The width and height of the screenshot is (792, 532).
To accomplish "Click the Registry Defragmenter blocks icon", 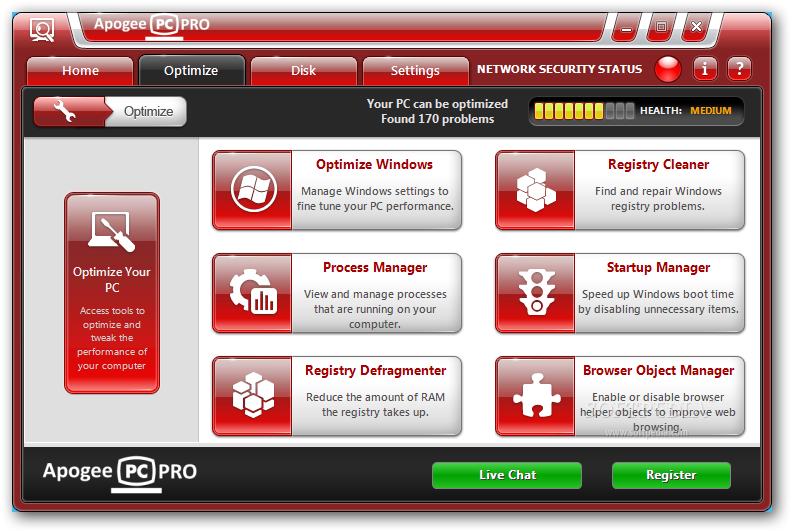I will 253,395.
